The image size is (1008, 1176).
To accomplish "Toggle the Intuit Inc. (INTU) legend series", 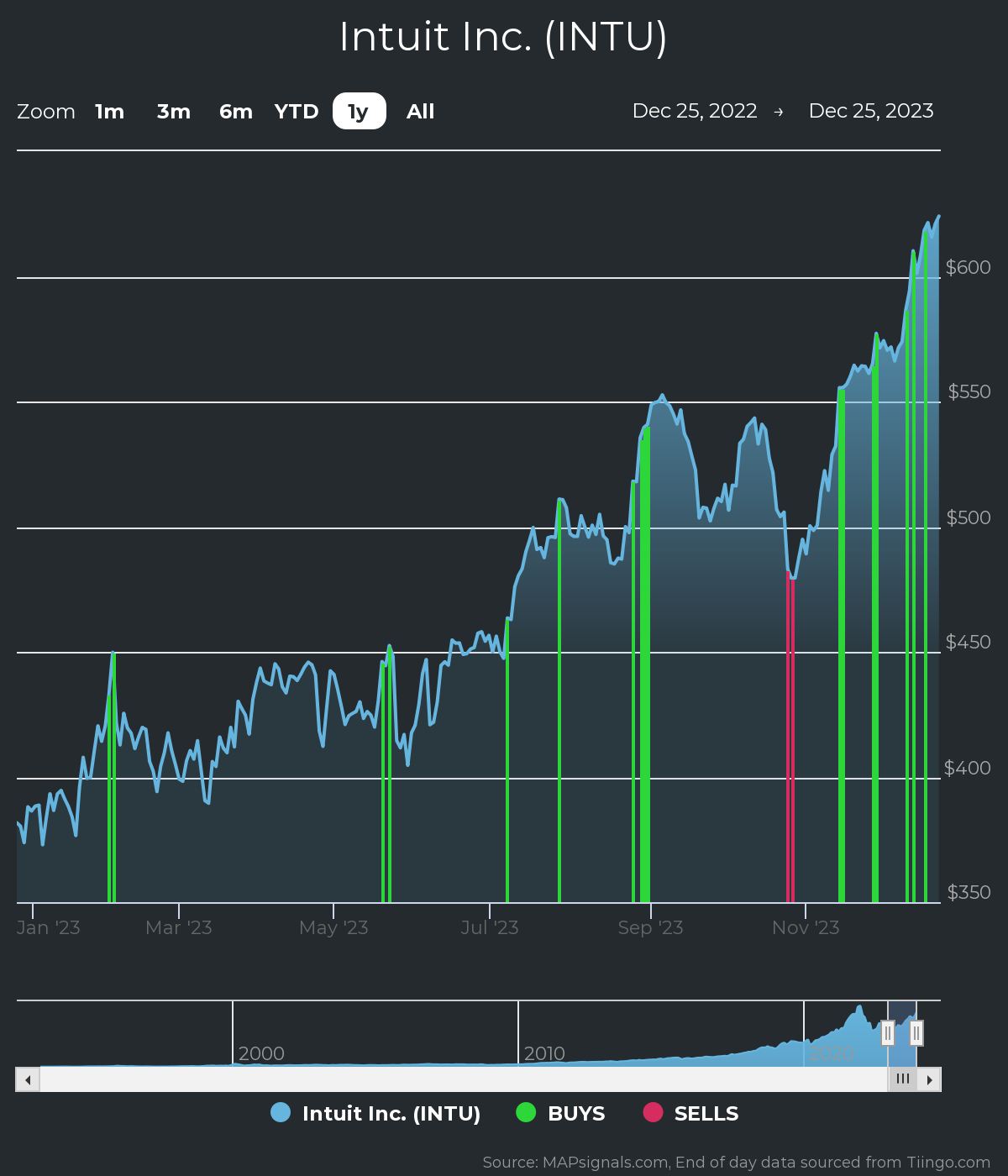I will coord(375,1113).
